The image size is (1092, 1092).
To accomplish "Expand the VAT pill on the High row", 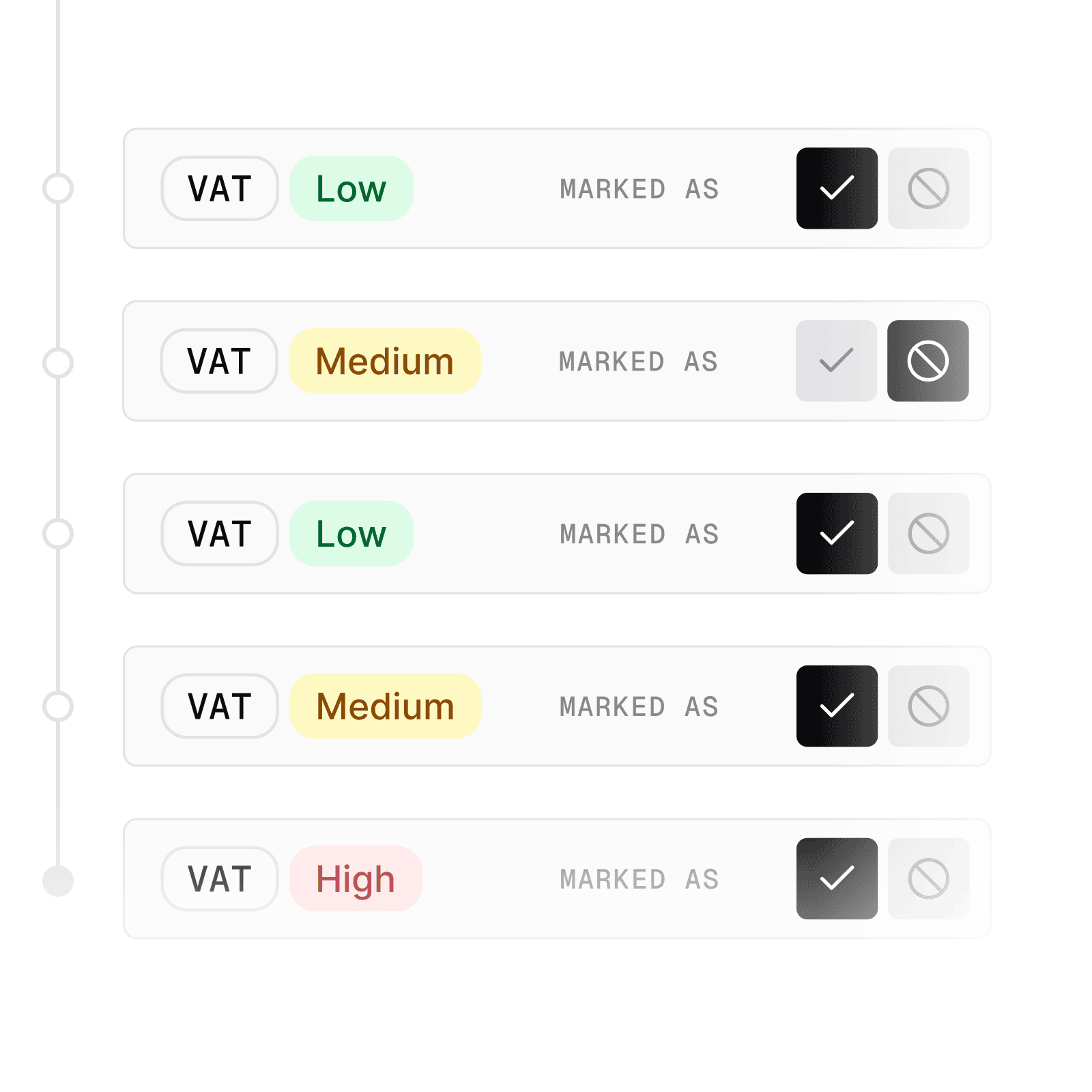I will pyautogui.click(x=218, y=879).
